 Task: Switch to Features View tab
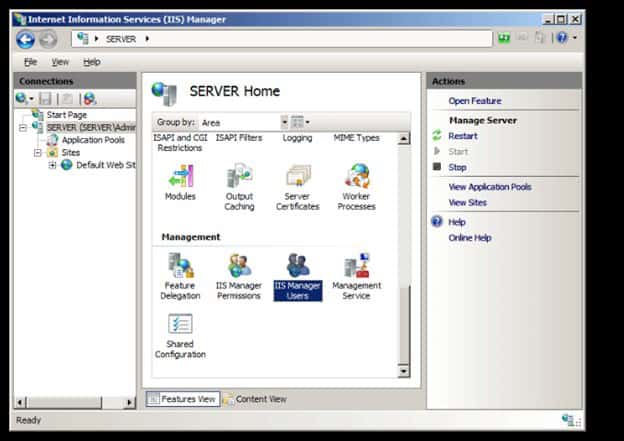click(183, 399)
